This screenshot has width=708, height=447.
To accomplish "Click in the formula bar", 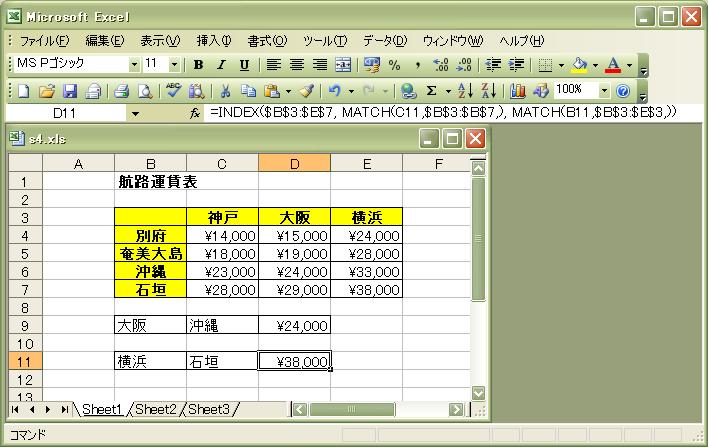I will (x=454, y=113).
